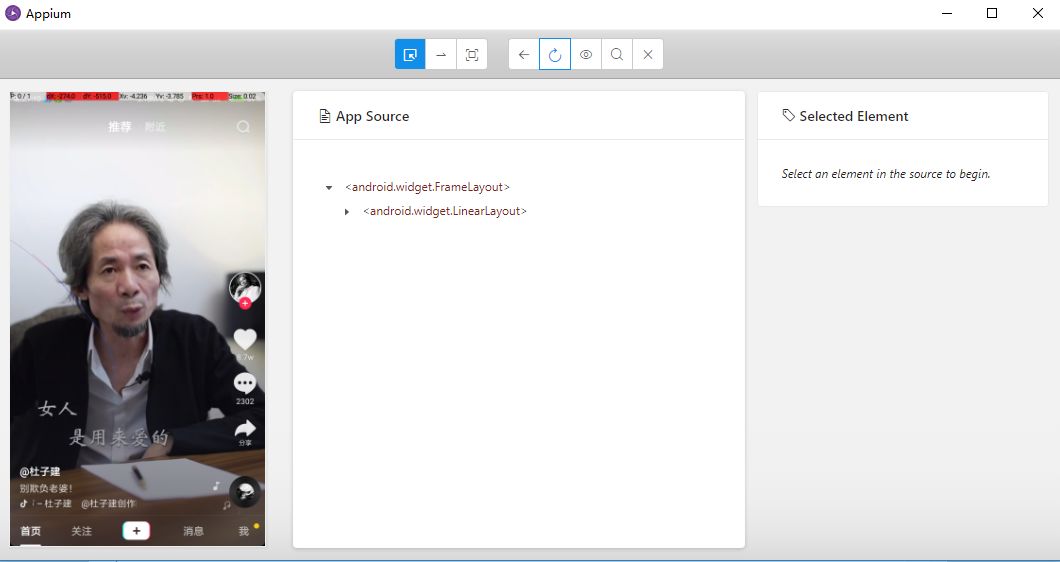This screenshot has height=562, width=1060.
Task: Select android.widget.FrameLayout element in source
Action: [x=427, y=187]
